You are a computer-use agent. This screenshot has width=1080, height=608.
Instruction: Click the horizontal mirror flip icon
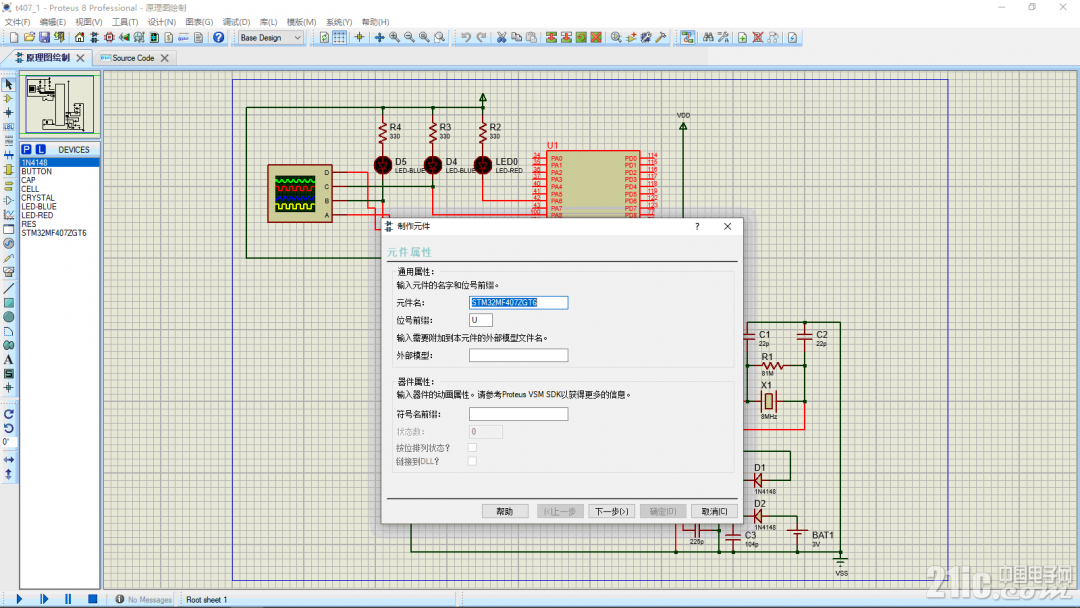(x=8, y=459)
